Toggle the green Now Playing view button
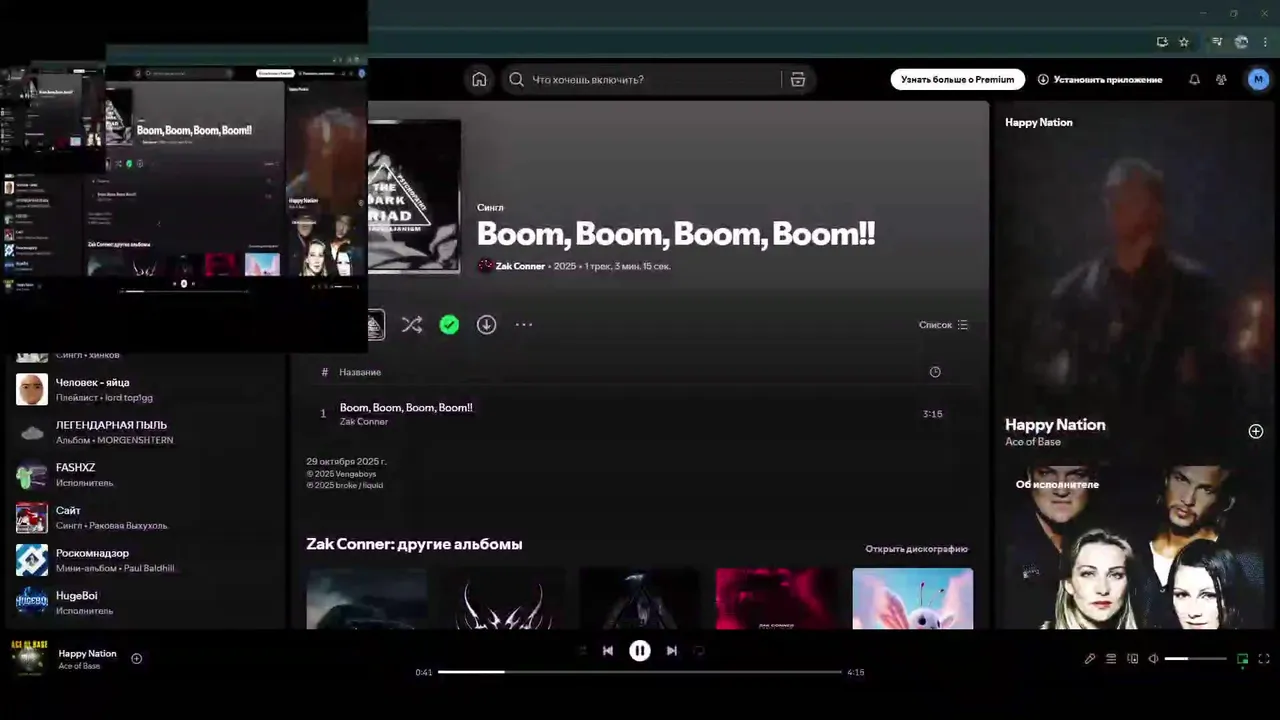The image size is (1280, 720). (x=1243, y=659)
